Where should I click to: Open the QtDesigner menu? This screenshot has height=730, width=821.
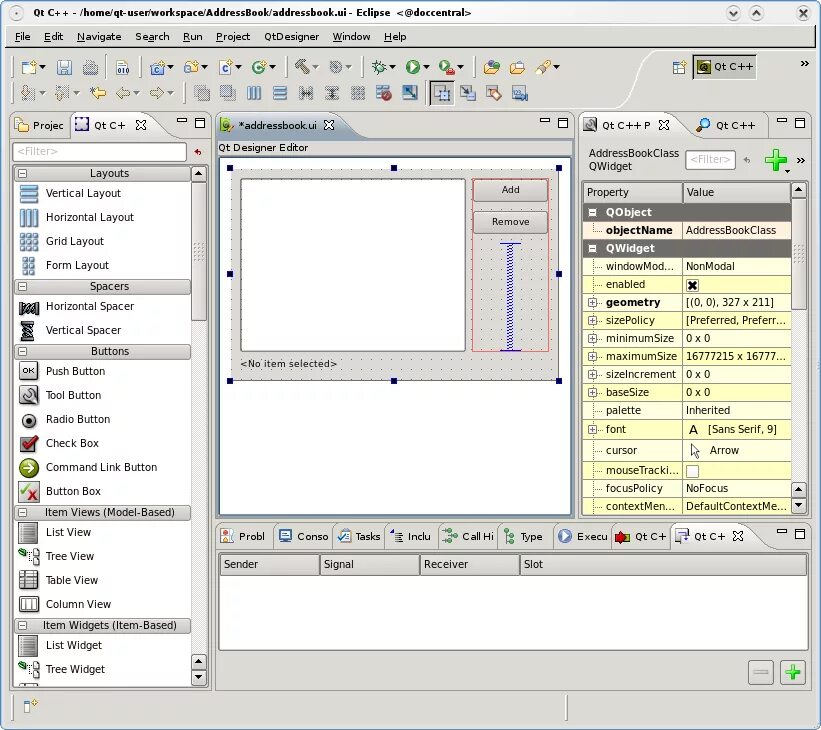click(291, 37)
